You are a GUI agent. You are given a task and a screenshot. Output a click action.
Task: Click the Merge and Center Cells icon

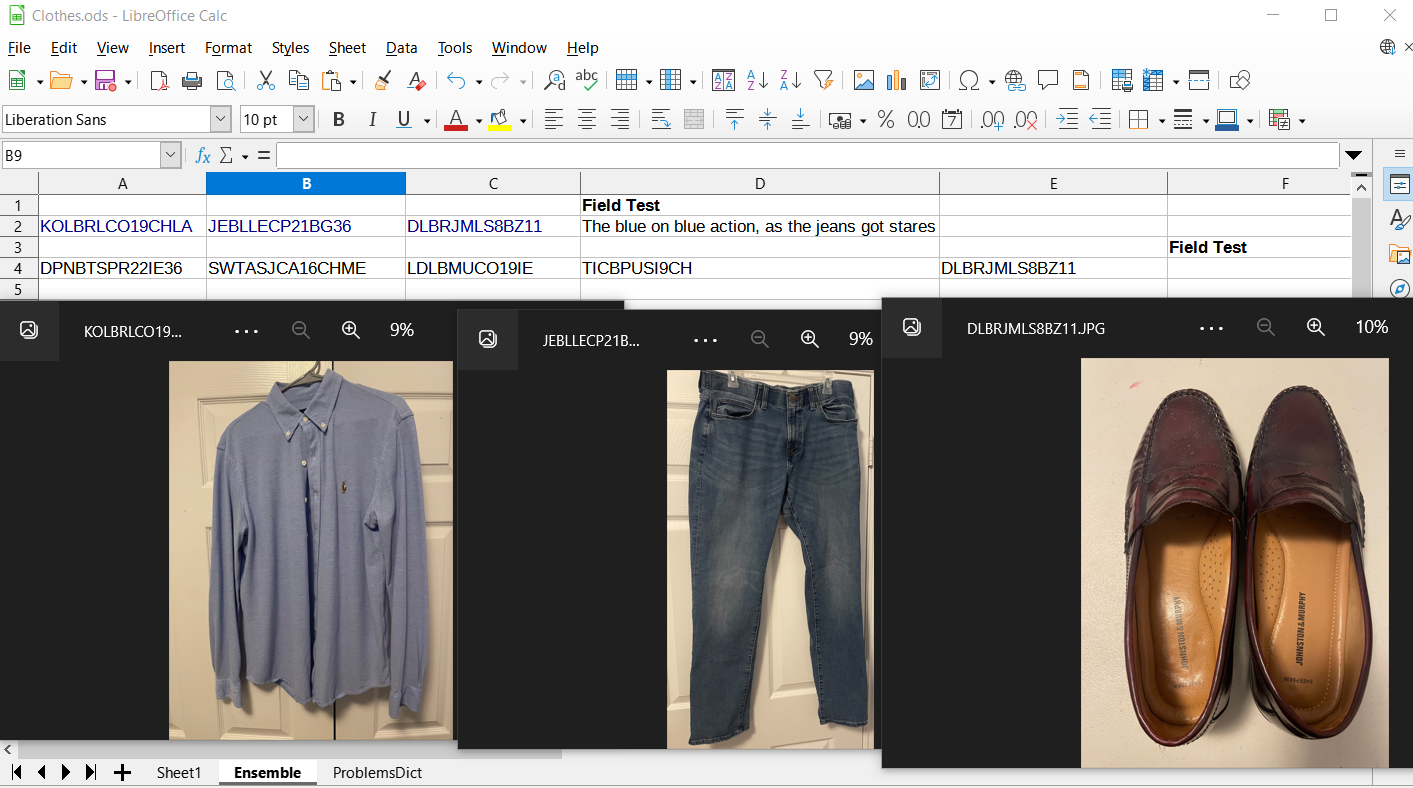point(694,120)
